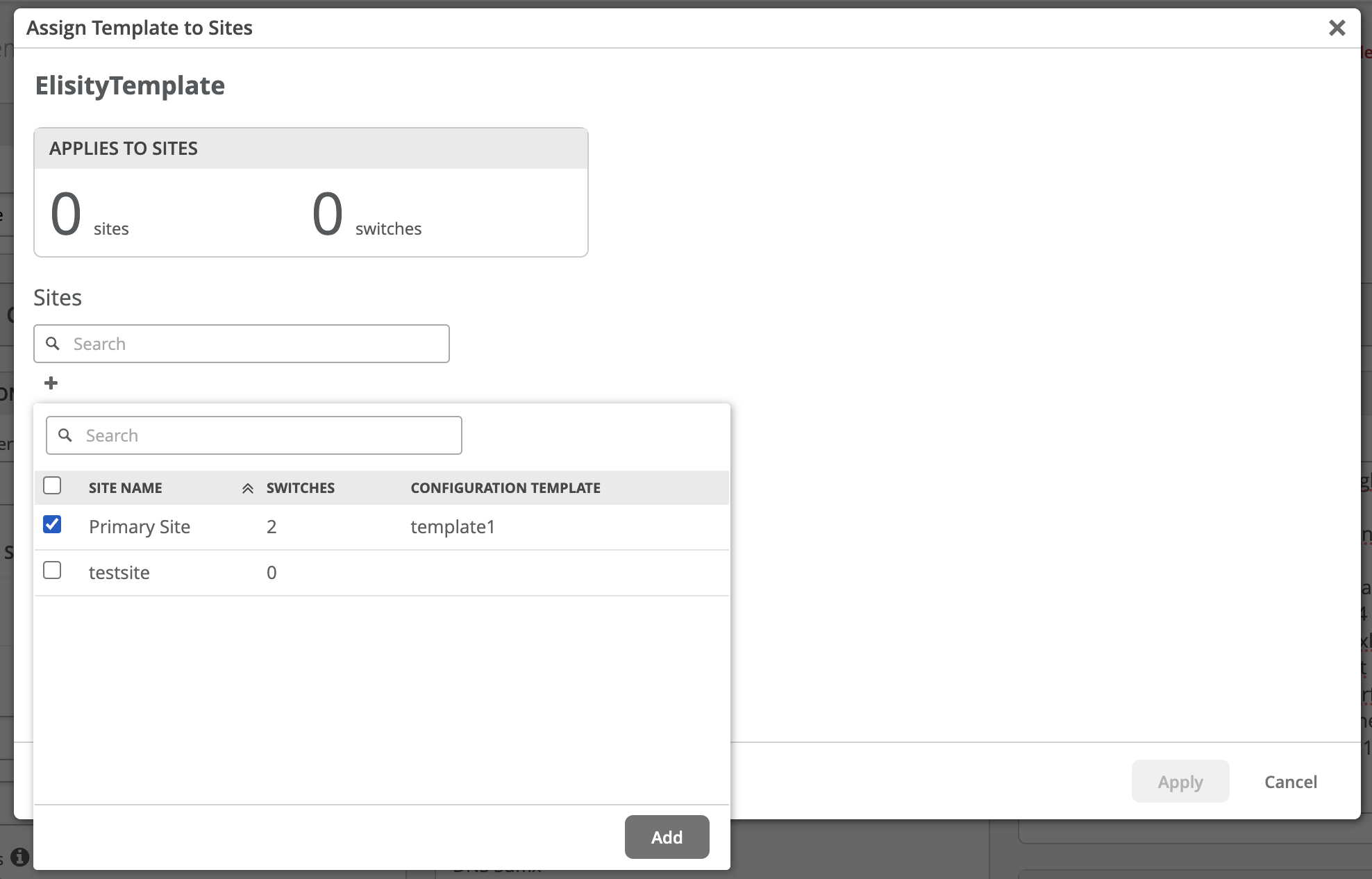Click the info icon at bottom left
This screenshot has height=879, width=1372.
tap(19, 857)
